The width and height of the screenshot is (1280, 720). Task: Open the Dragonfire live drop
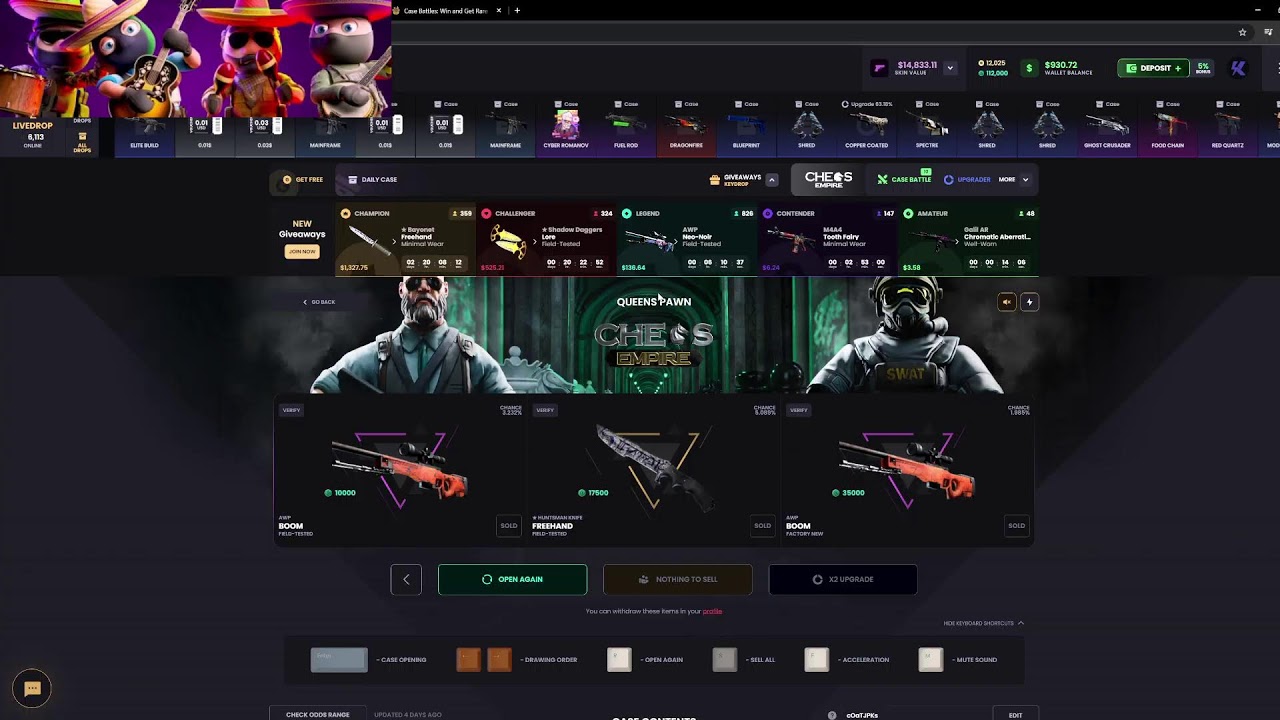(x=686, y=127)
